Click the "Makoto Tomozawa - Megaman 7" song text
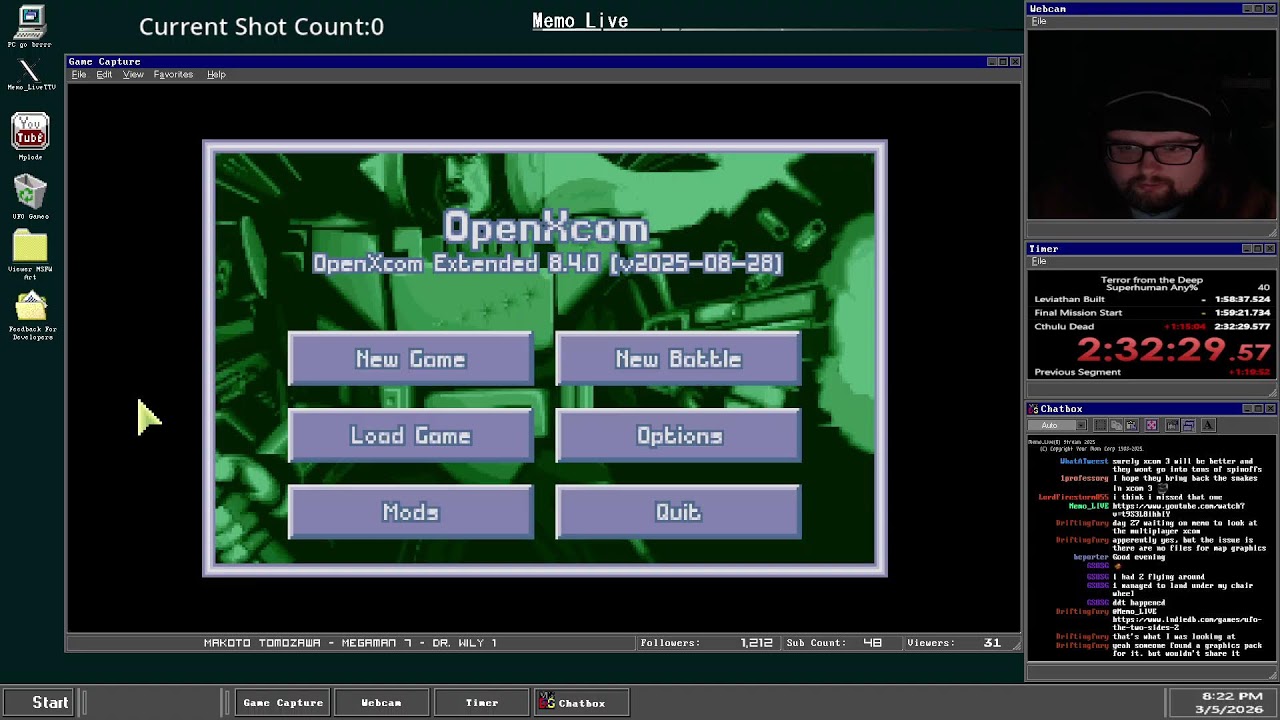Viewport: 1280px width, 720px height. click(350, 643)
